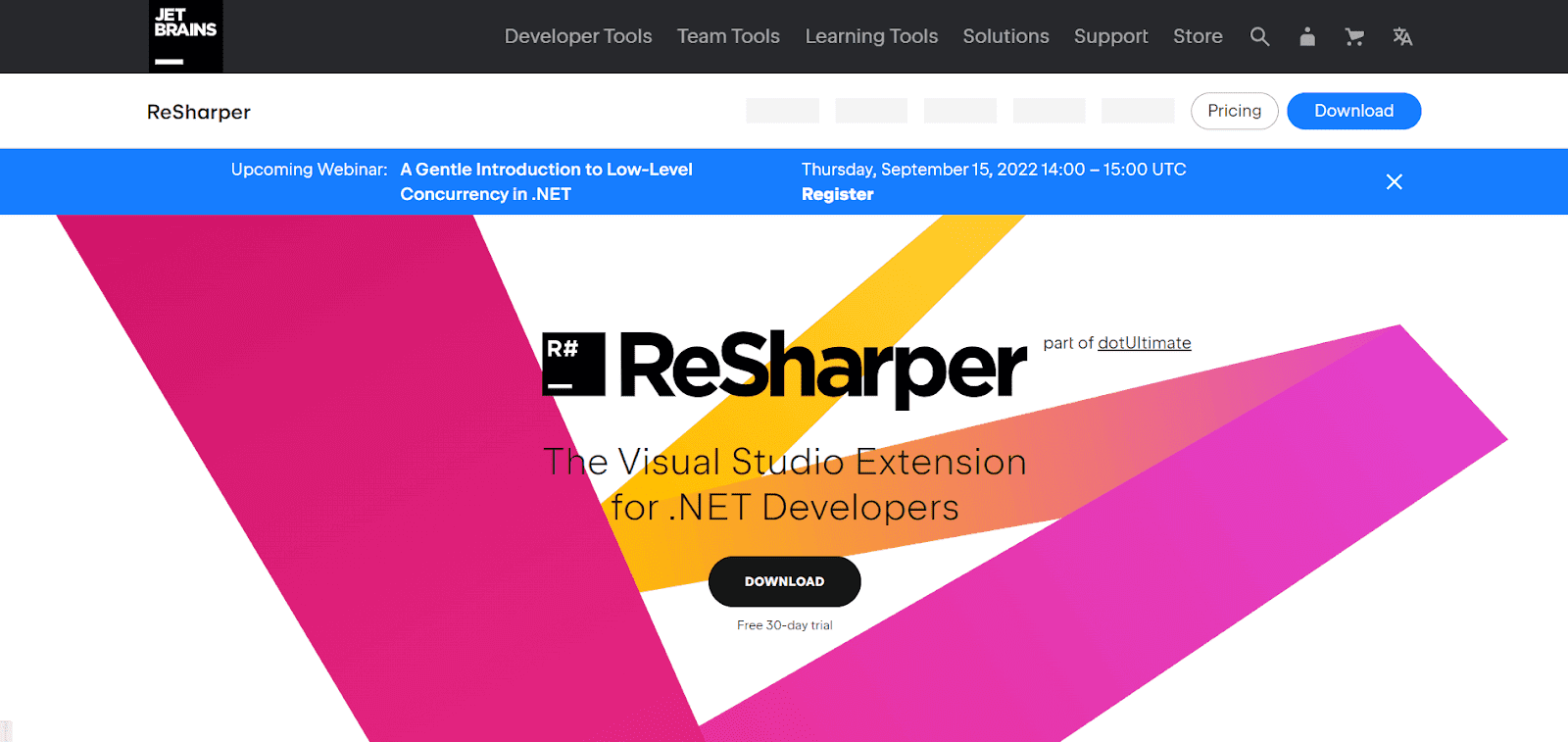Click the JetBrains logo
Screen dimensions: 1568x742
click(185, 36)
